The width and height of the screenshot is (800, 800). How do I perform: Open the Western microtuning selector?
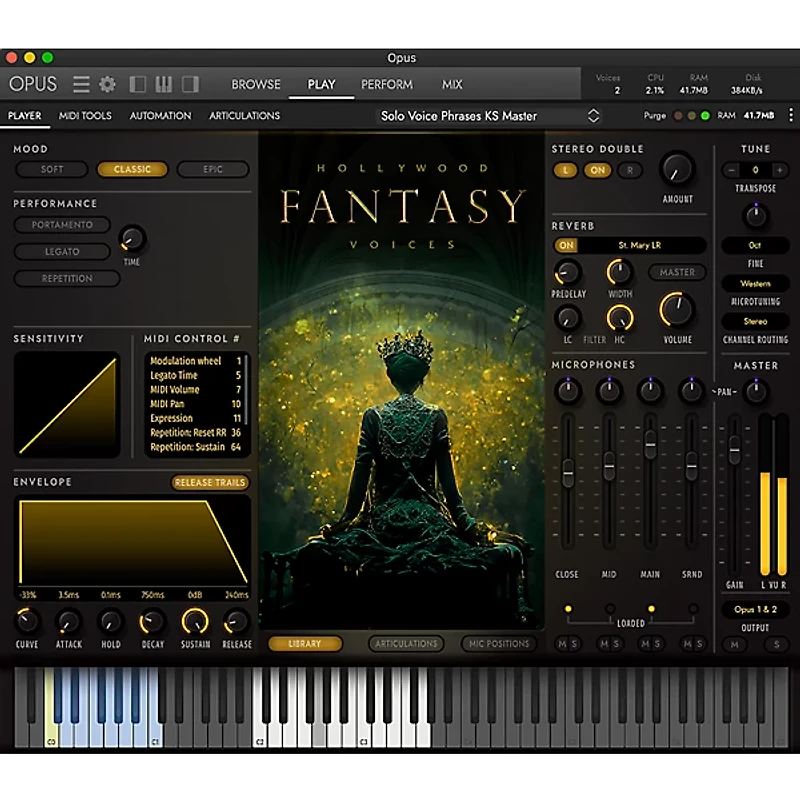755,284
